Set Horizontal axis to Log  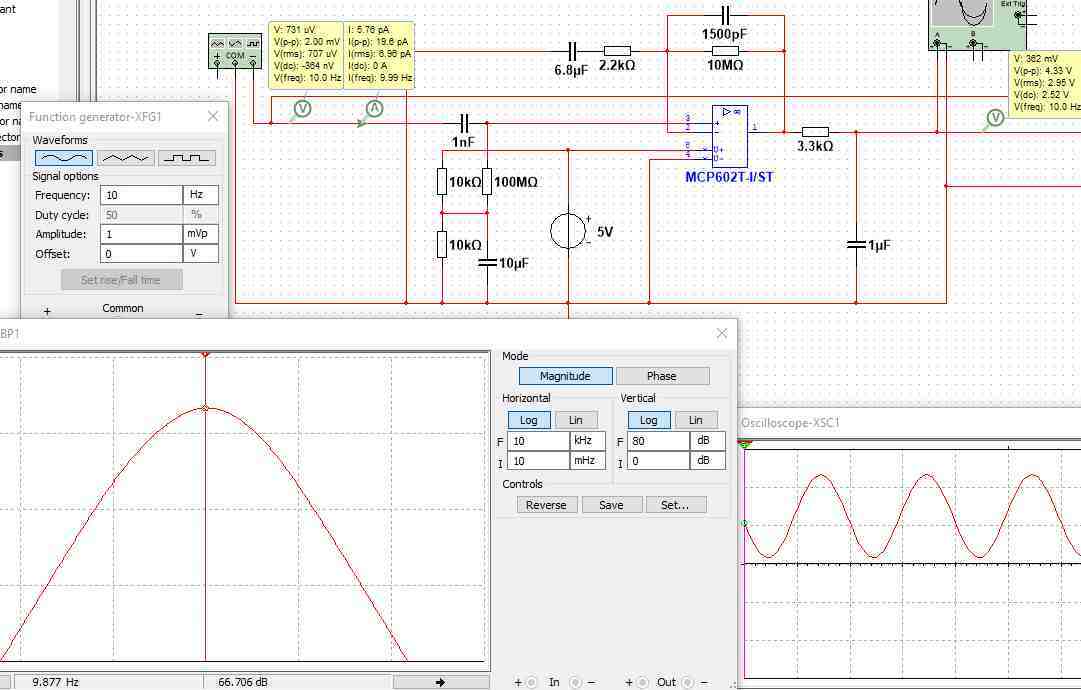pos(529,420)
